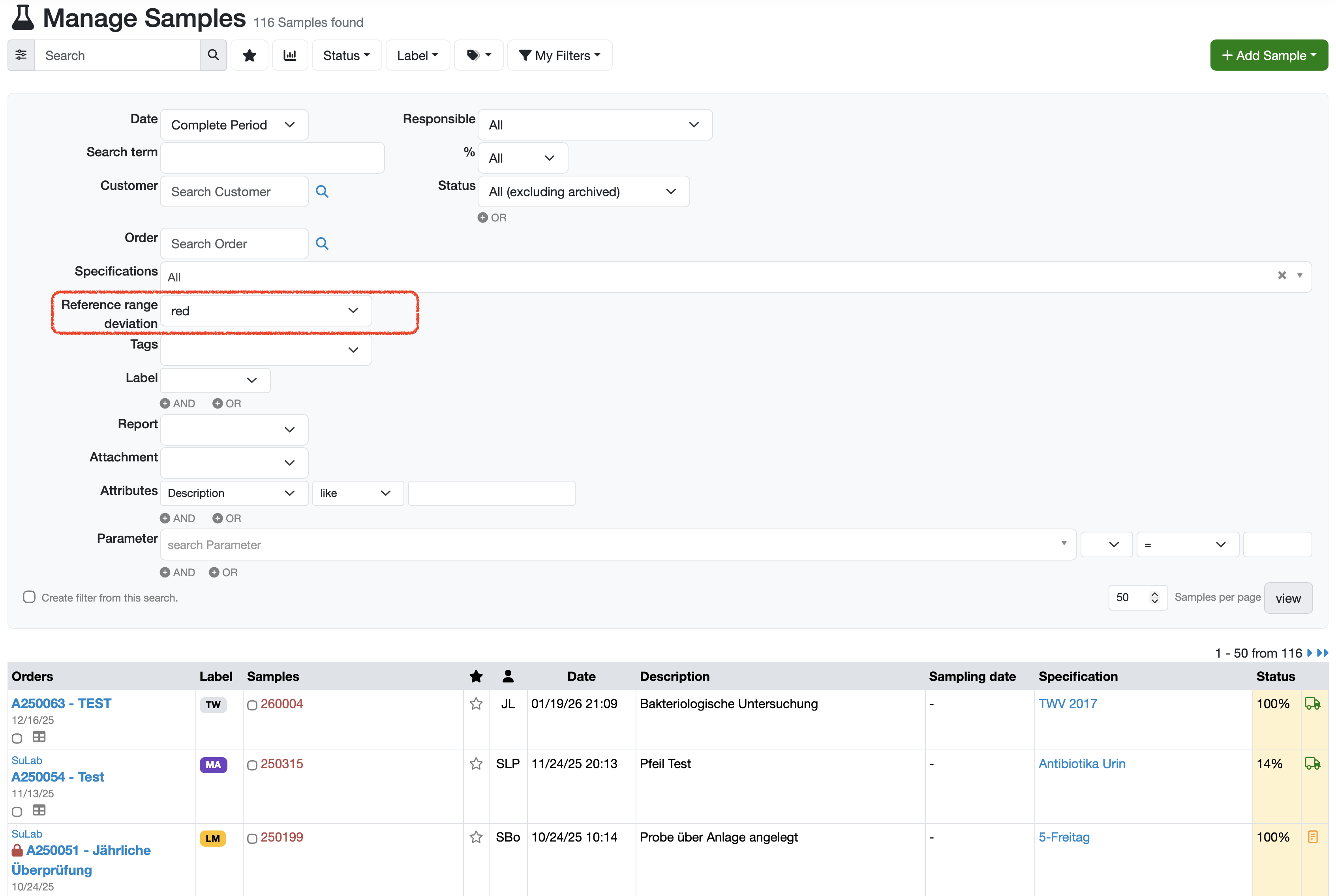This screenshot has height=896, width=1336.
Task: Click the Search term input field
Action: point(272,158)
